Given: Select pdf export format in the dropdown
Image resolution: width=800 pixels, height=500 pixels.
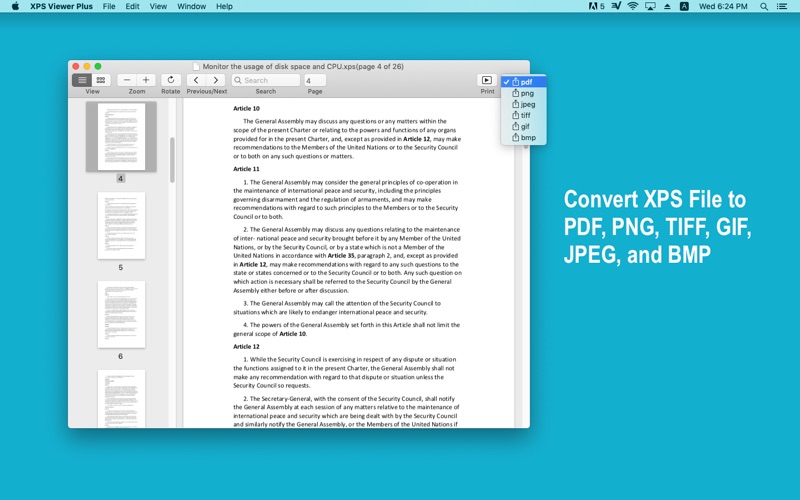Looking at the screenshot, I should pyautogui.click(x=523, y=82).
